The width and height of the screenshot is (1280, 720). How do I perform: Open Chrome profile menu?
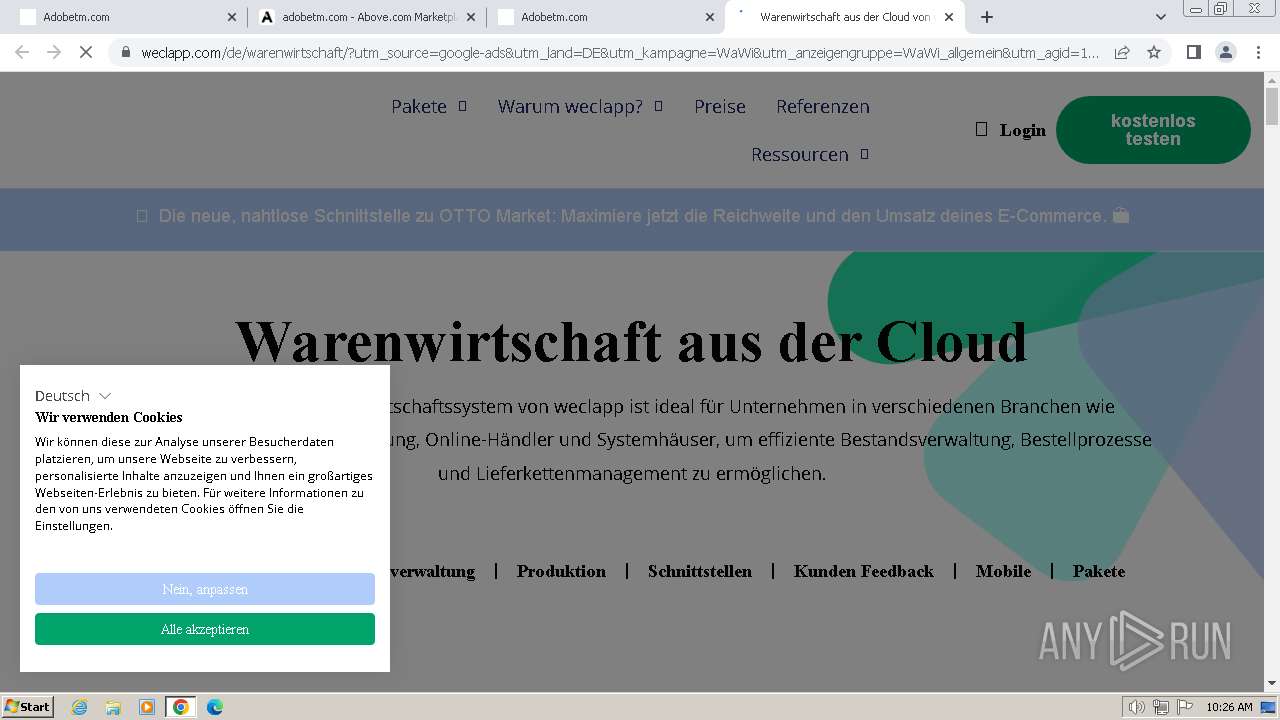[1225, 52]
